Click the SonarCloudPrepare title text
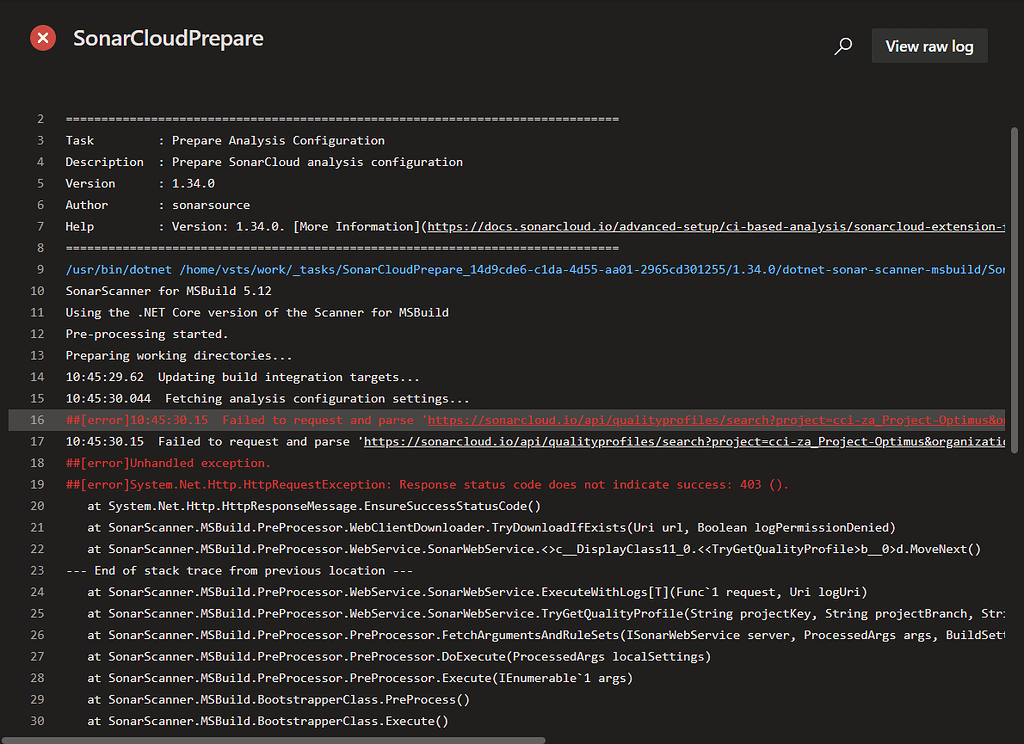The height and width of the screenshot is (744, 1024). (x=168, y=38)
